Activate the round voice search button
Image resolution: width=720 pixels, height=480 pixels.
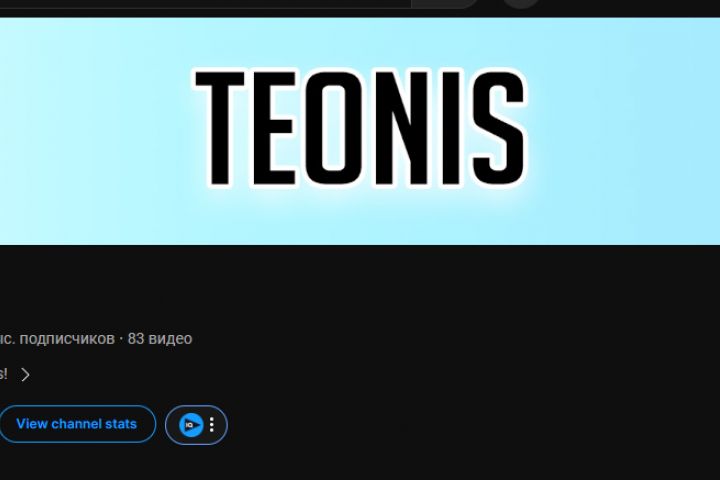521,3
